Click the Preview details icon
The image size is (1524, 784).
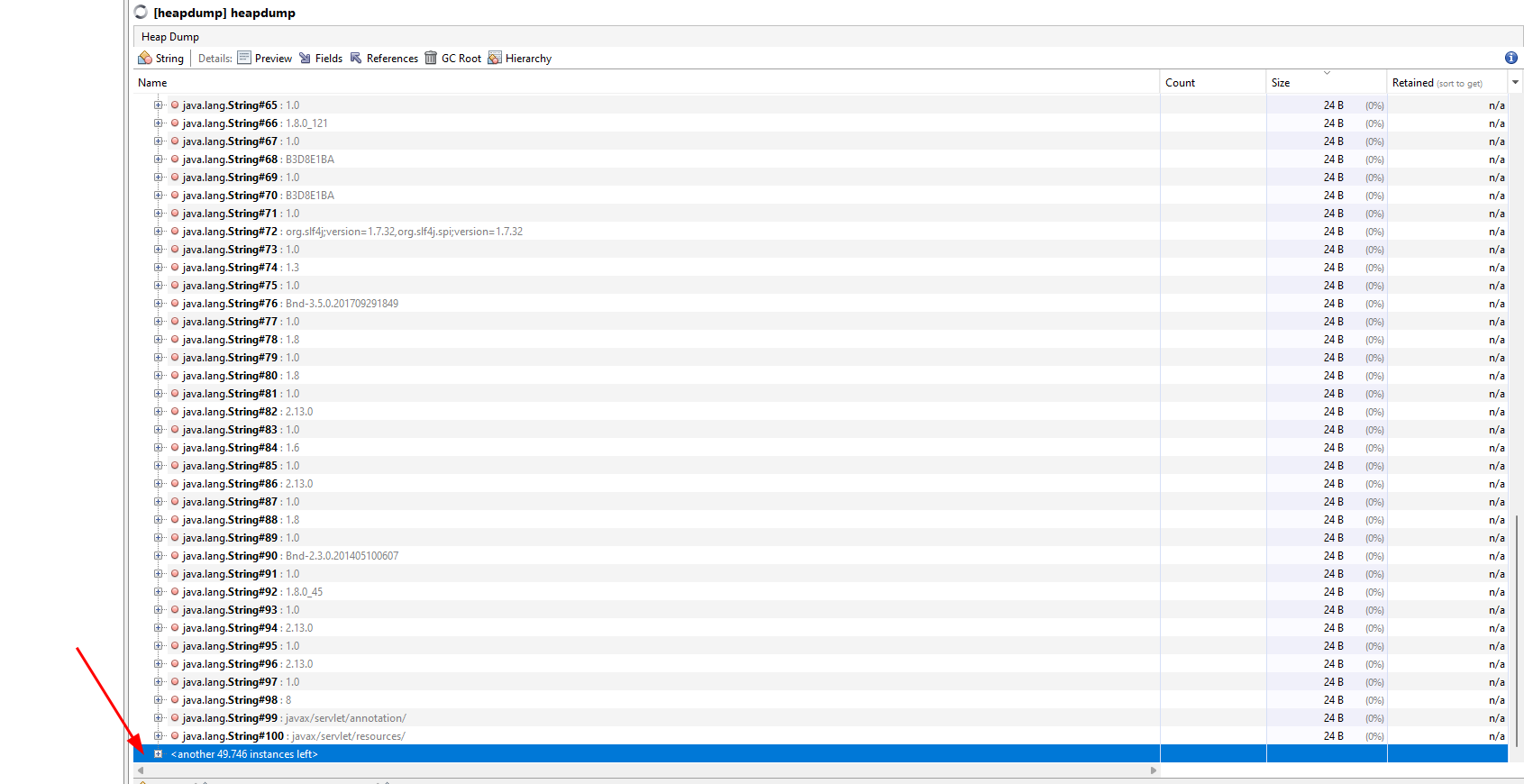point(244,59)
